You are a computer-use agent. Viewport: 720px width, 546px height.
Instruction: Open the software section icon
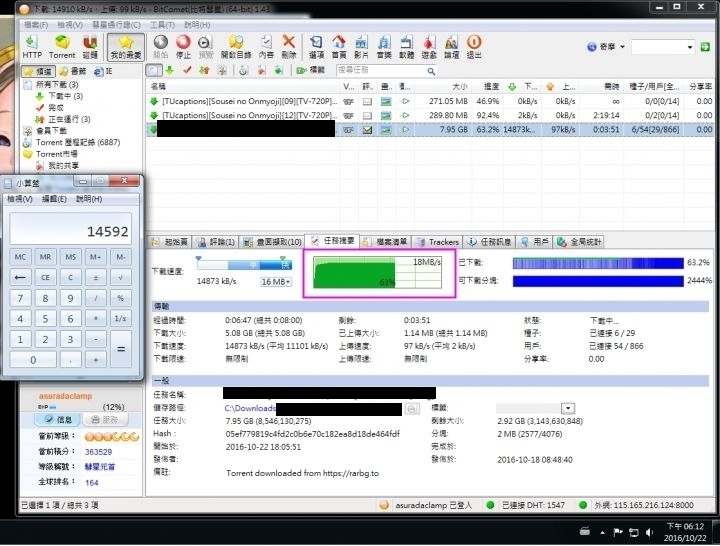(406, 47)
